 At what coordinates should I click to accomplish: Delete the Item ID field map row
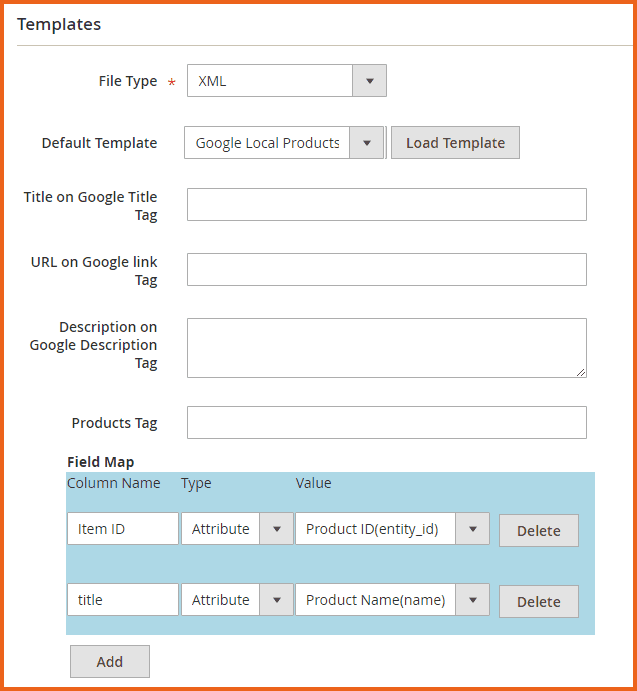(x=538, y=531)
